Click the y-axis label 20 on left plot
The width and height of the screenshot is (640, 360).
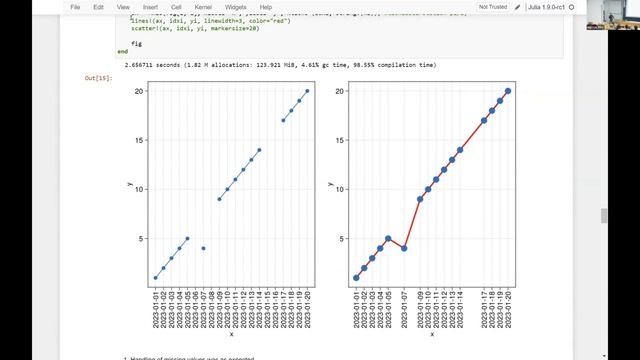(x=139, y=91)
